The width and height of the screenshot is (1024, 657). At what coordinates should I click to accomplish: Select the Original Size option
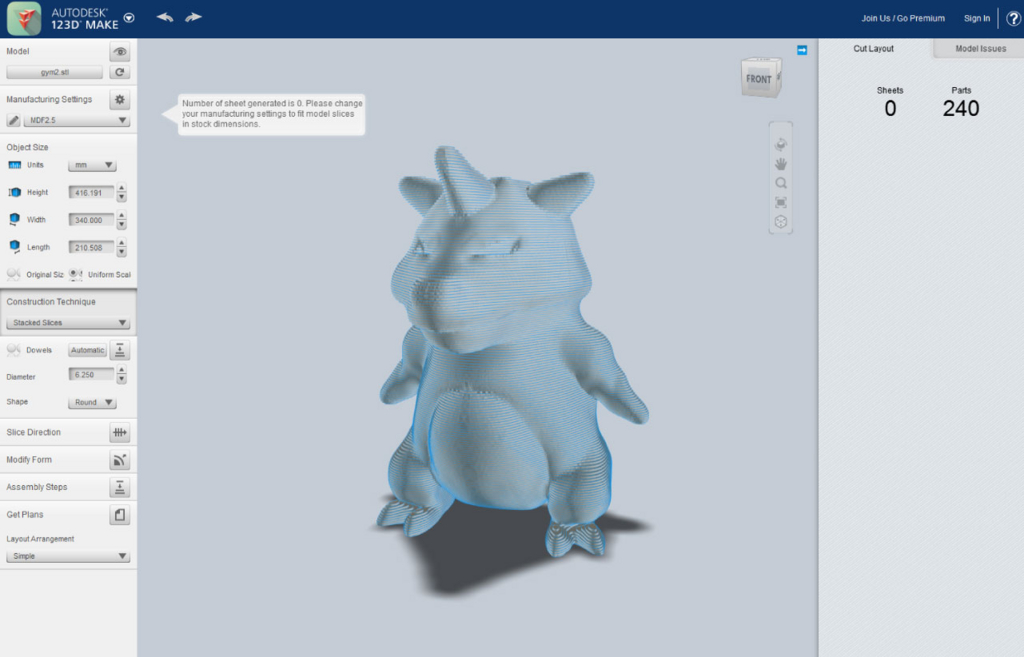35,274
